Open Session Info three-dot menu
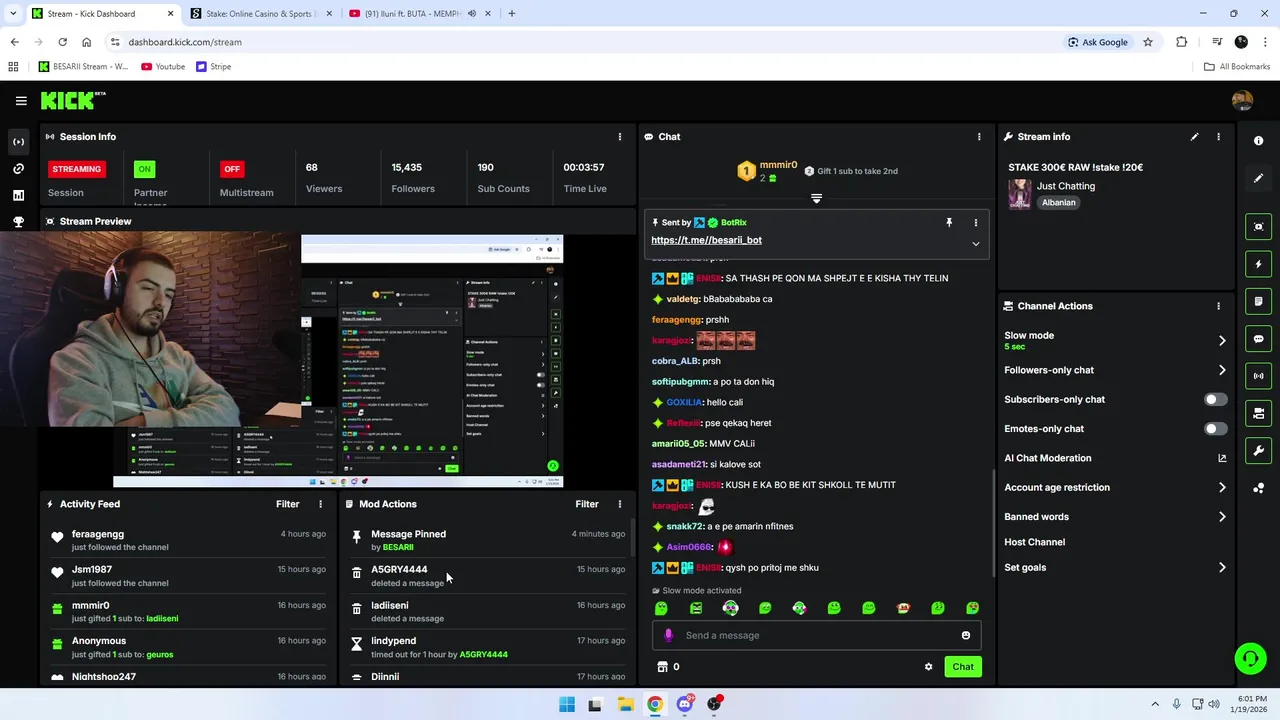 pos(620,137)
